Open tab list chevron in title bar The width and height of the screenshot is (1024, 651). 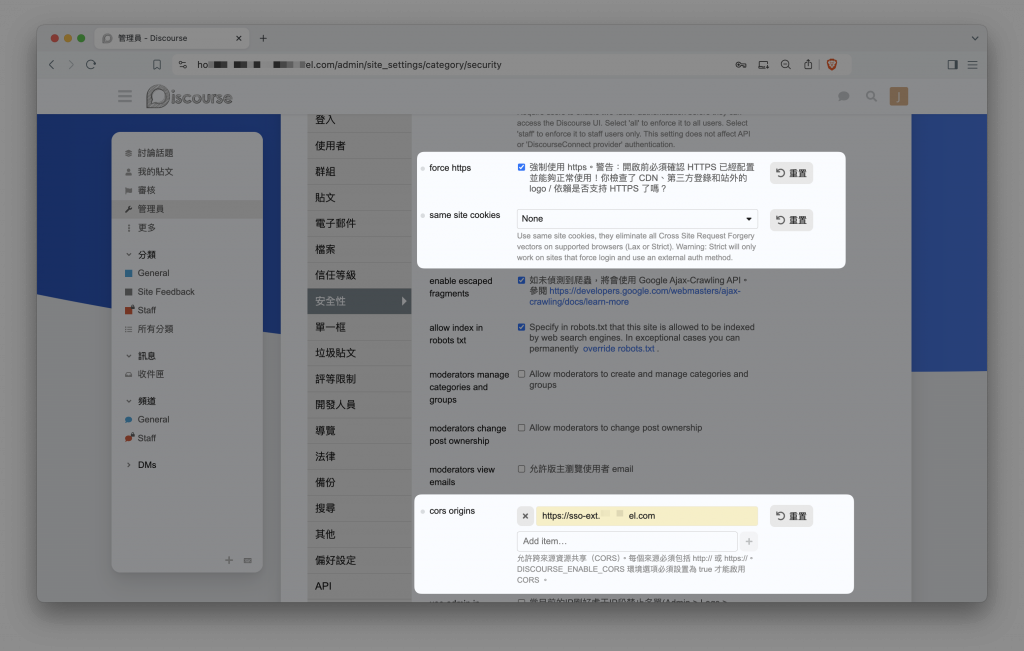click(x=974, y=38)
